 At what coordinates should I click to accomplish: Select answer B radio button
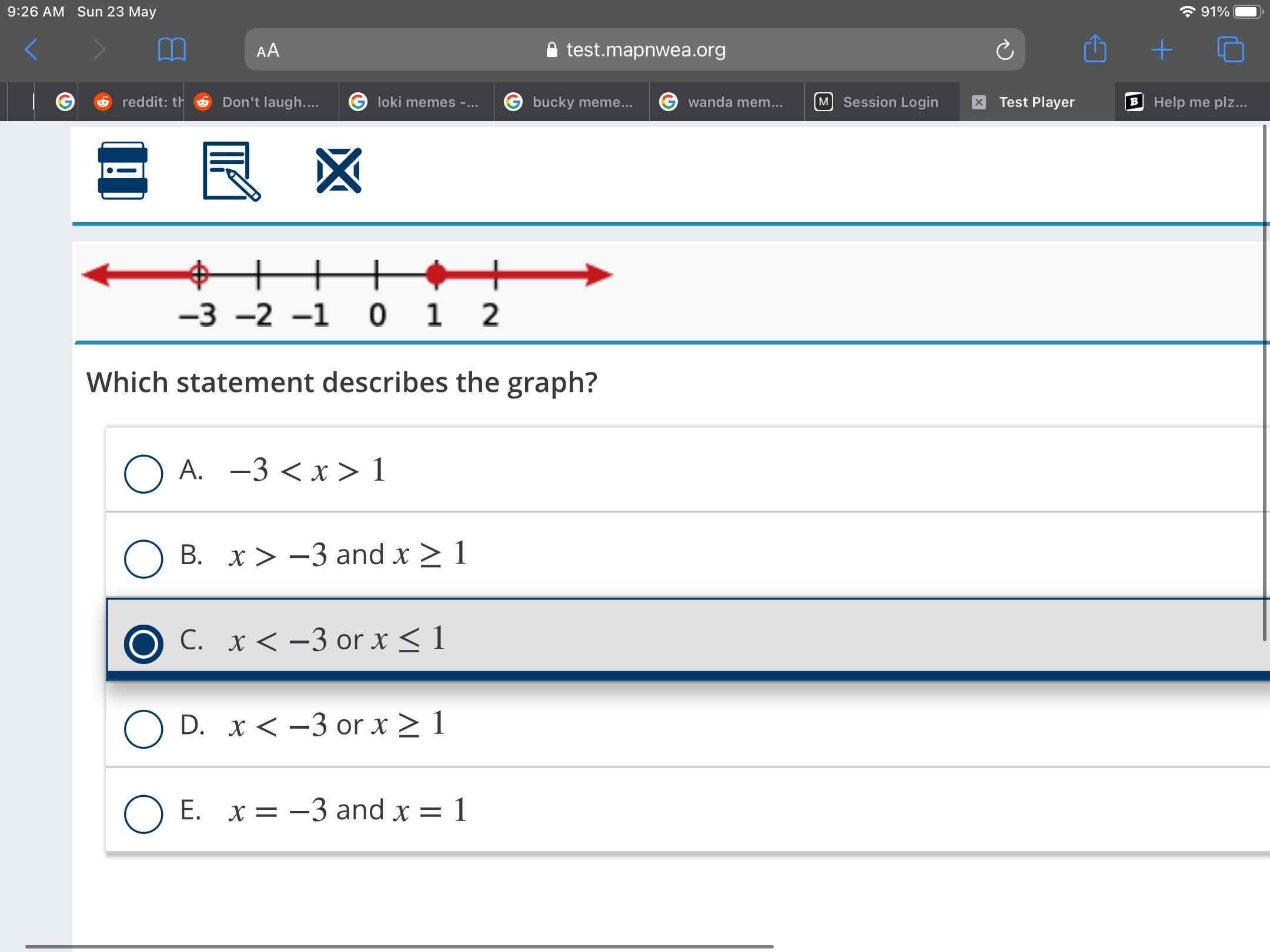(x=143, y=558)
